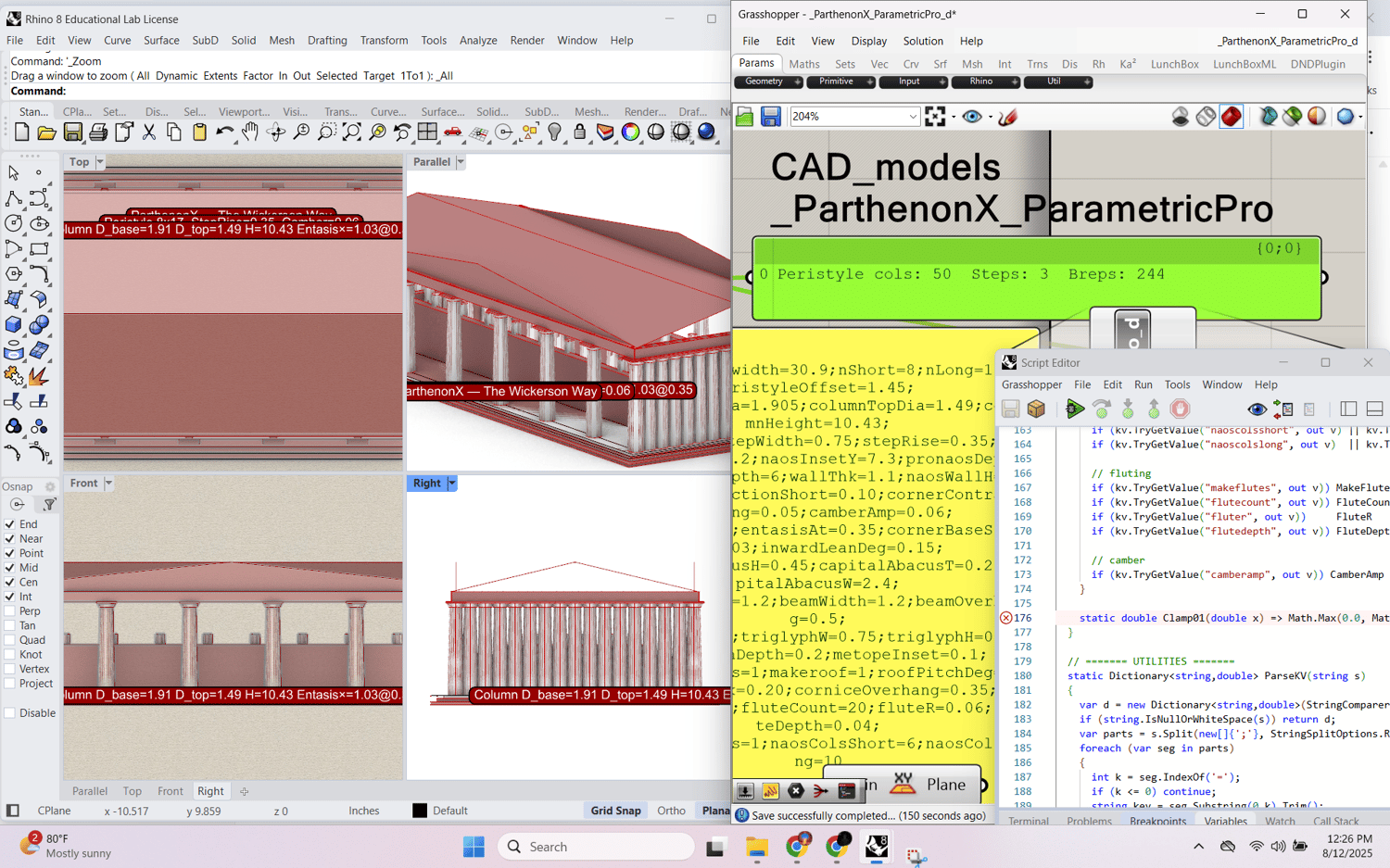Open the Transform menu in Rhino
The image size is (1390, 868).
click(384, 41)
